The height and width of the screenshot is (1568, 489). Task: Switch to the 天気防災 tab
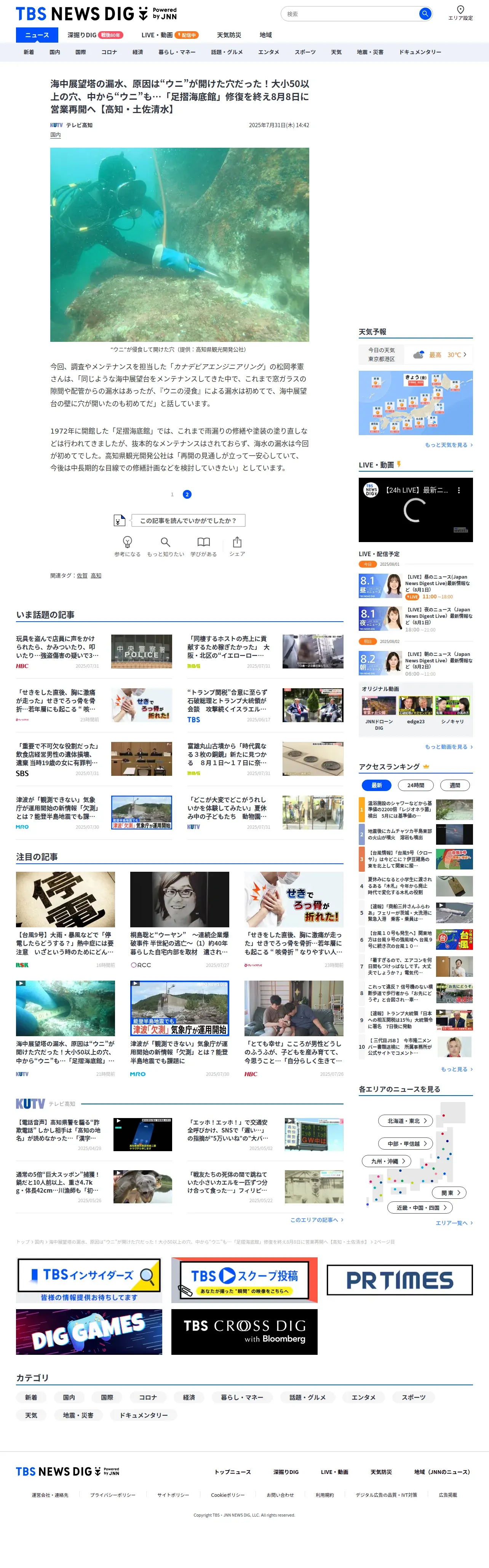(229, 35)
